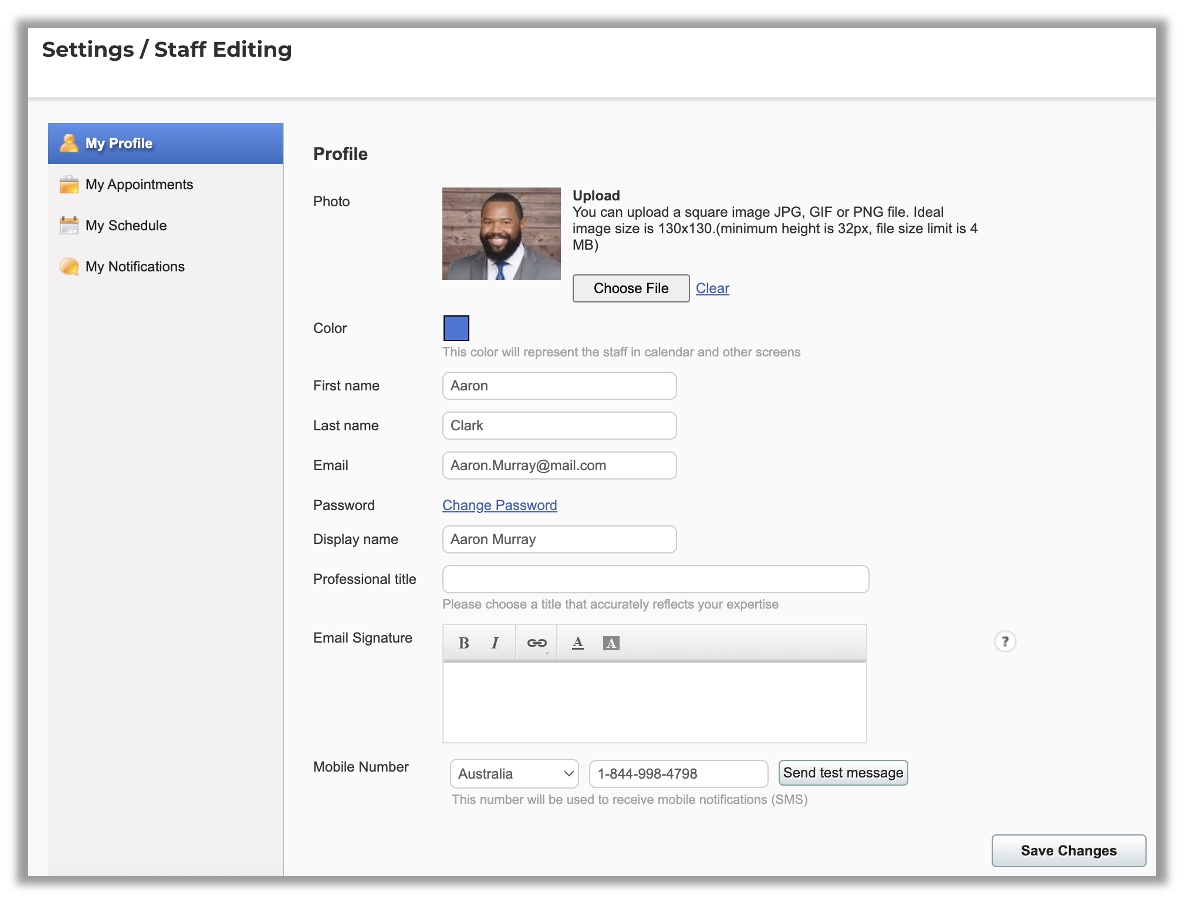Click the 'Profile' section heading
Image resolution: width=1184 pixels, height=900 pixels.
341,154
